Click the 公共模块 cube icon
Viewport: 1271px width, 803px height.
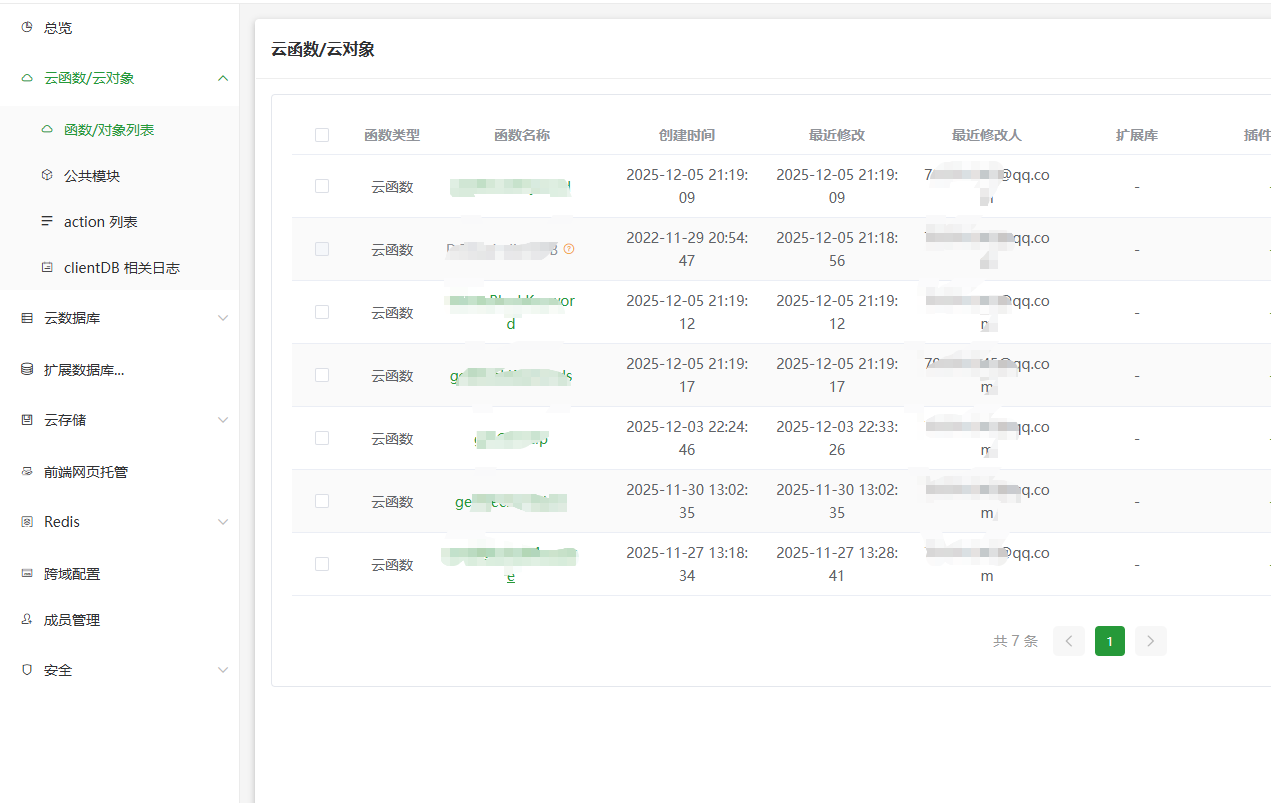47,176
